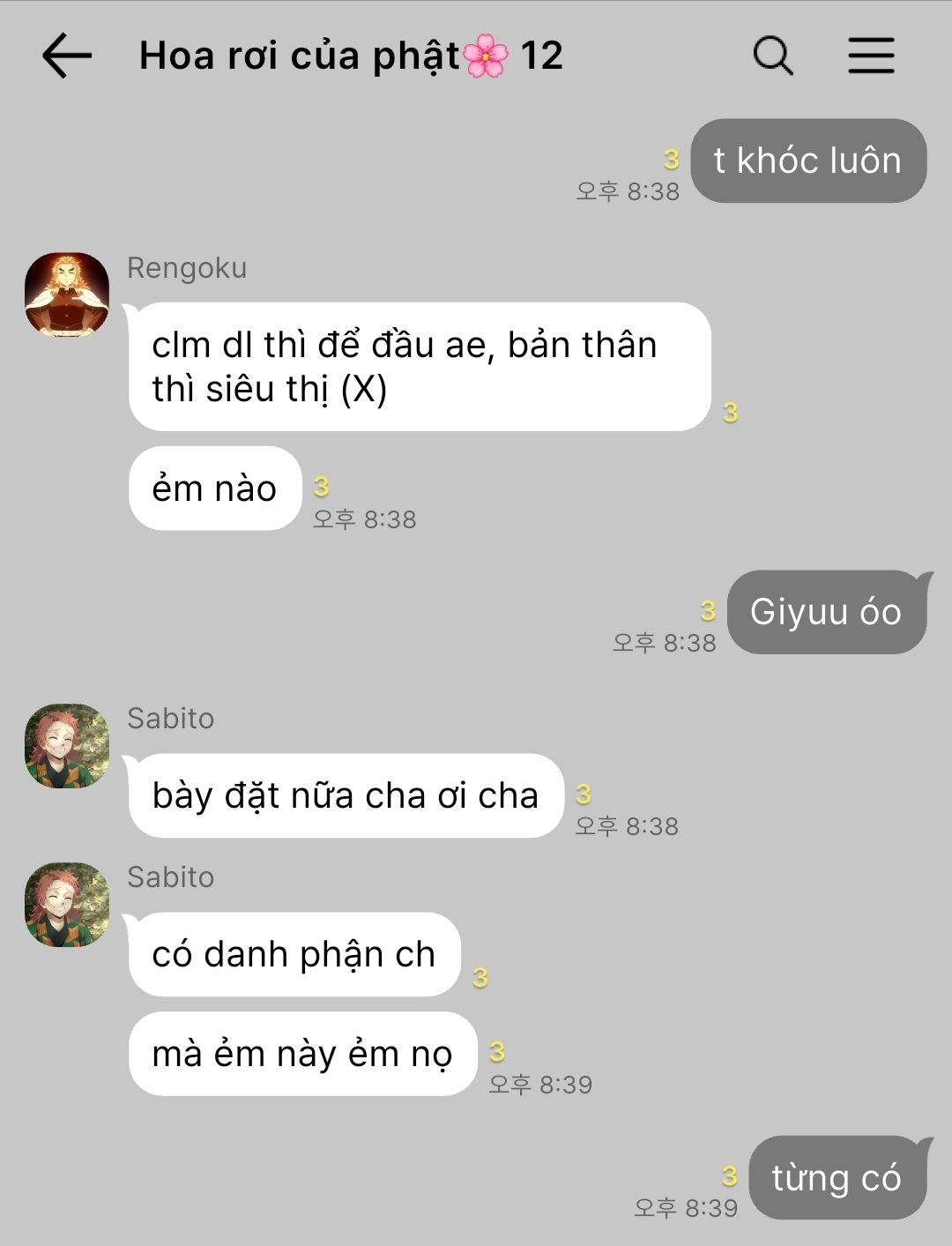Image resolution: width=952 pixels, height=1246 pixels.
Task: Select the 'Giyuu óo' message bubble
Action: [827, 612]
